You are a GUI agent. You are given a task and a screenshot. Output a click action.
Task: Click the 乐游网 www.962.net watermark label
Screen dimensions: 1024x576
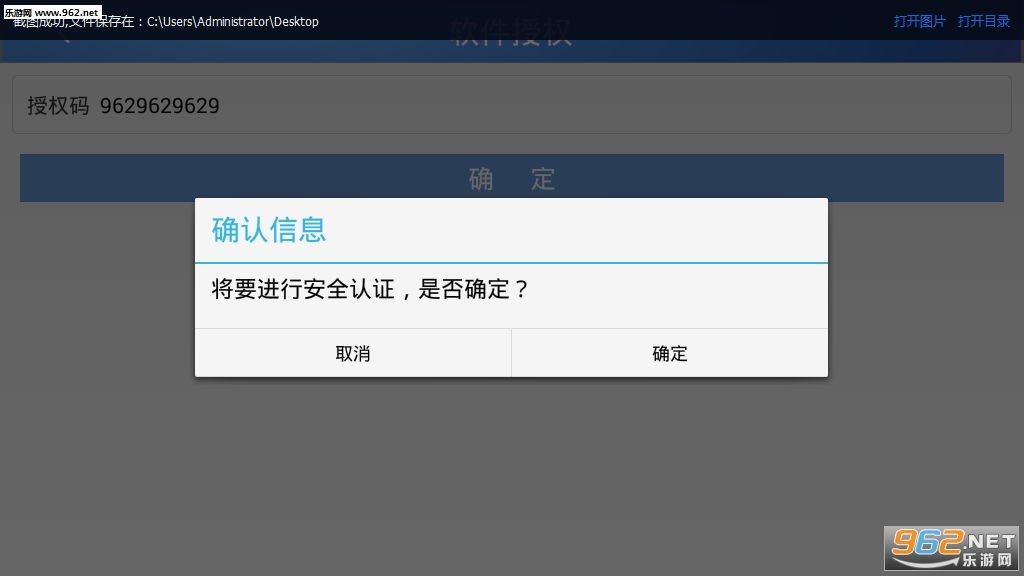coord(52,11)
